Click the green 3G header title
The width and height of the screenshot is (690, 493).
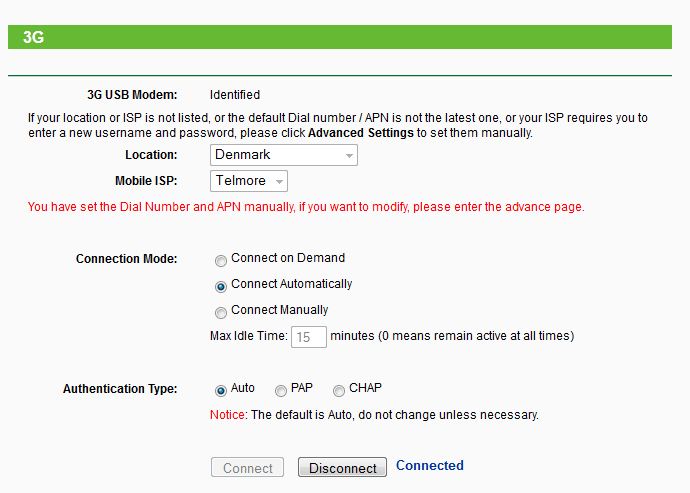33,37
